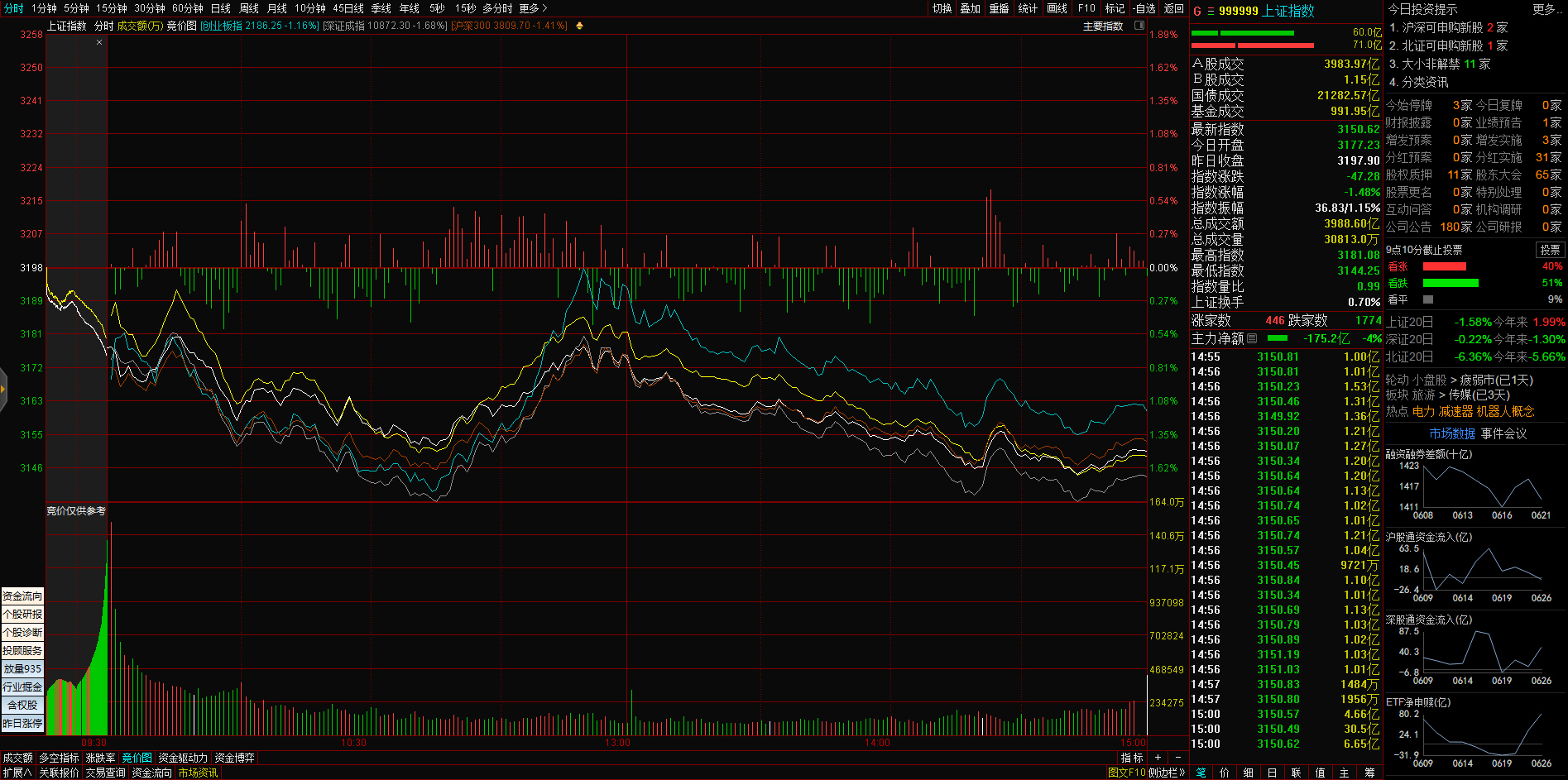Screen dimensions: 1568x780
Task: Open the 资金流向 side shortcut
Action: (x=22, y=596)
